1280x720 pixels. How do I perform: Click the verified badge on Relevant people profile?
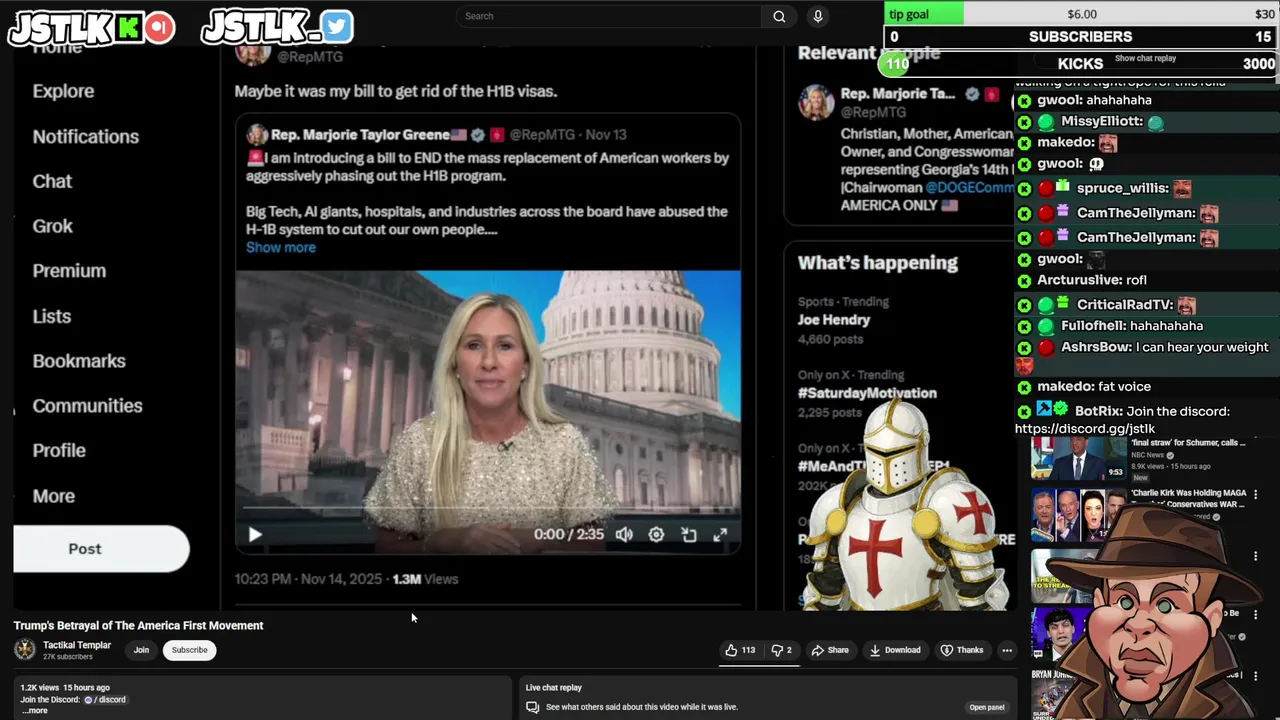971,94
